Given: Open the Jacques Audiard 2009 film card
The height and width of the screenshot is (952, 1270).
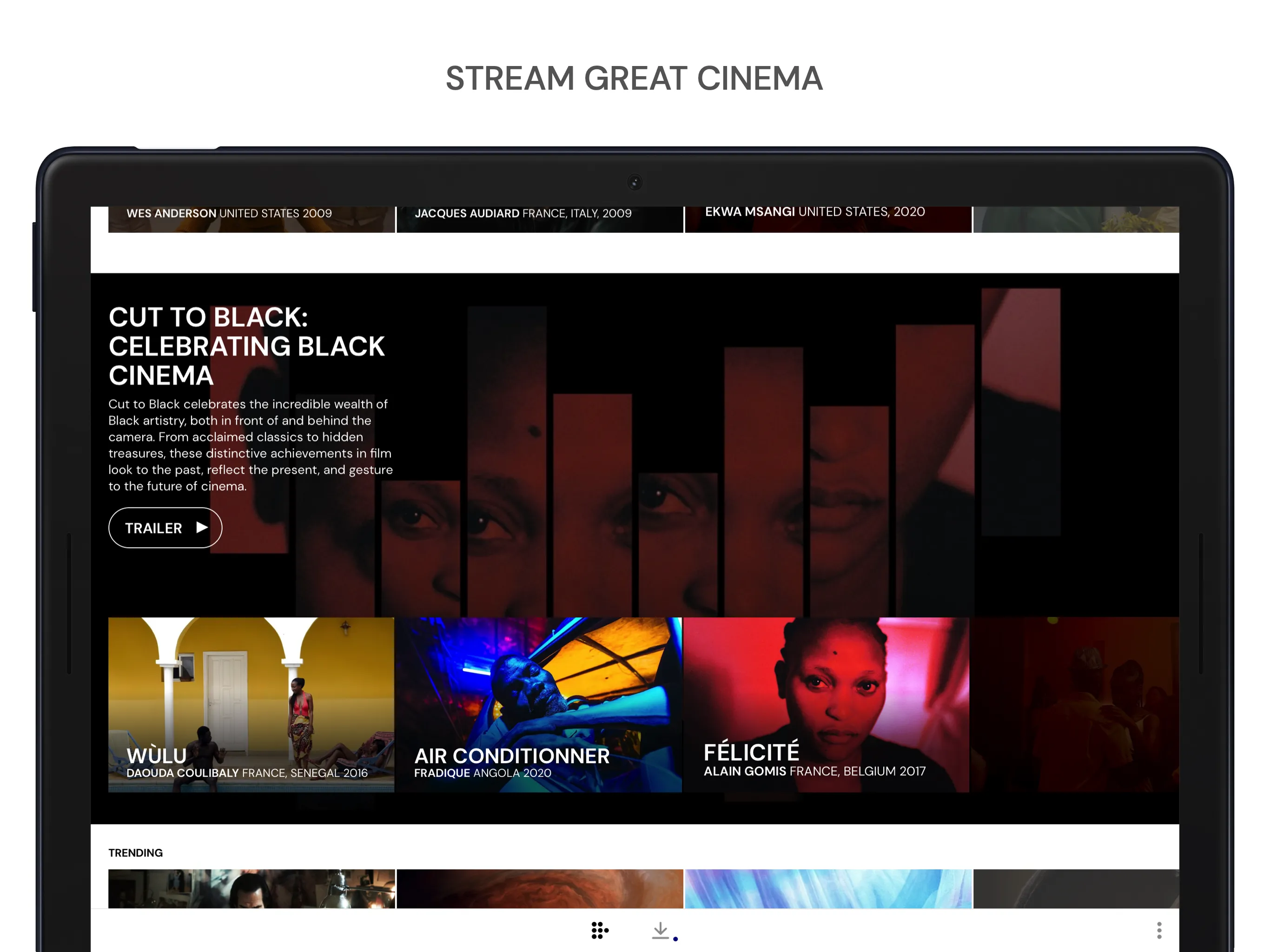Looking at the screenshot, I should pyautogui.click(x=540, y=219).
